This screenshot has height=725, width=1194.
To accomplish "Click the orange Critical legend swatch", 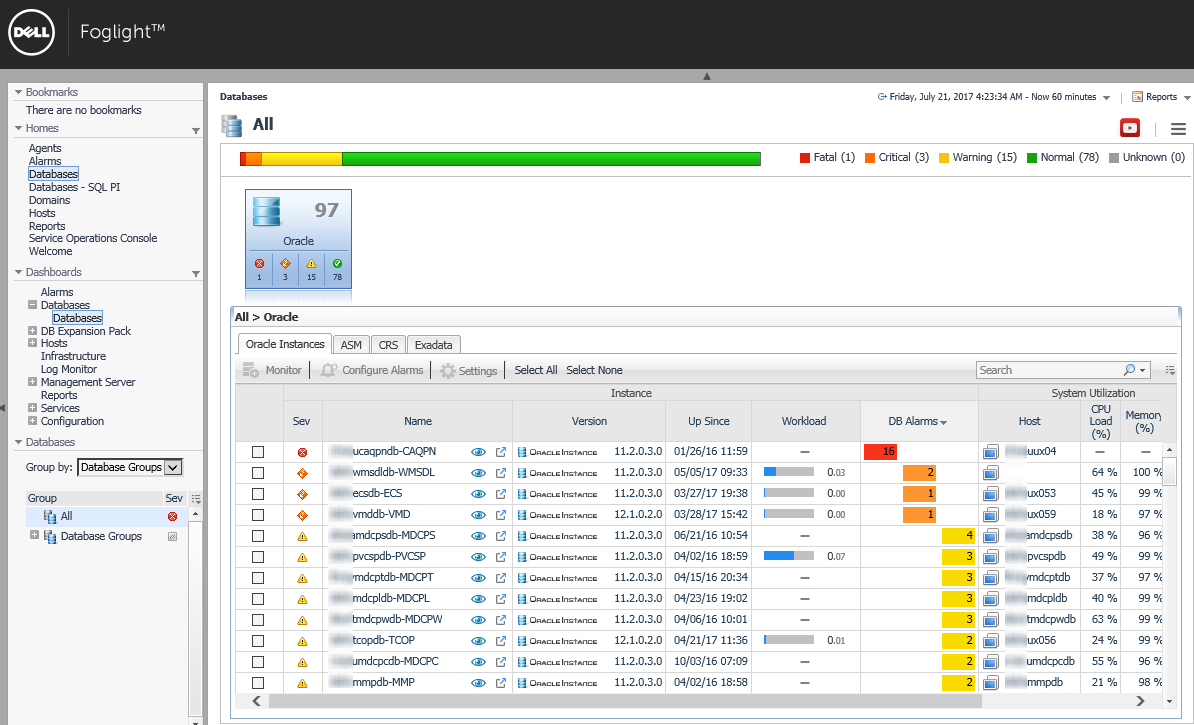I will [870, 158].
